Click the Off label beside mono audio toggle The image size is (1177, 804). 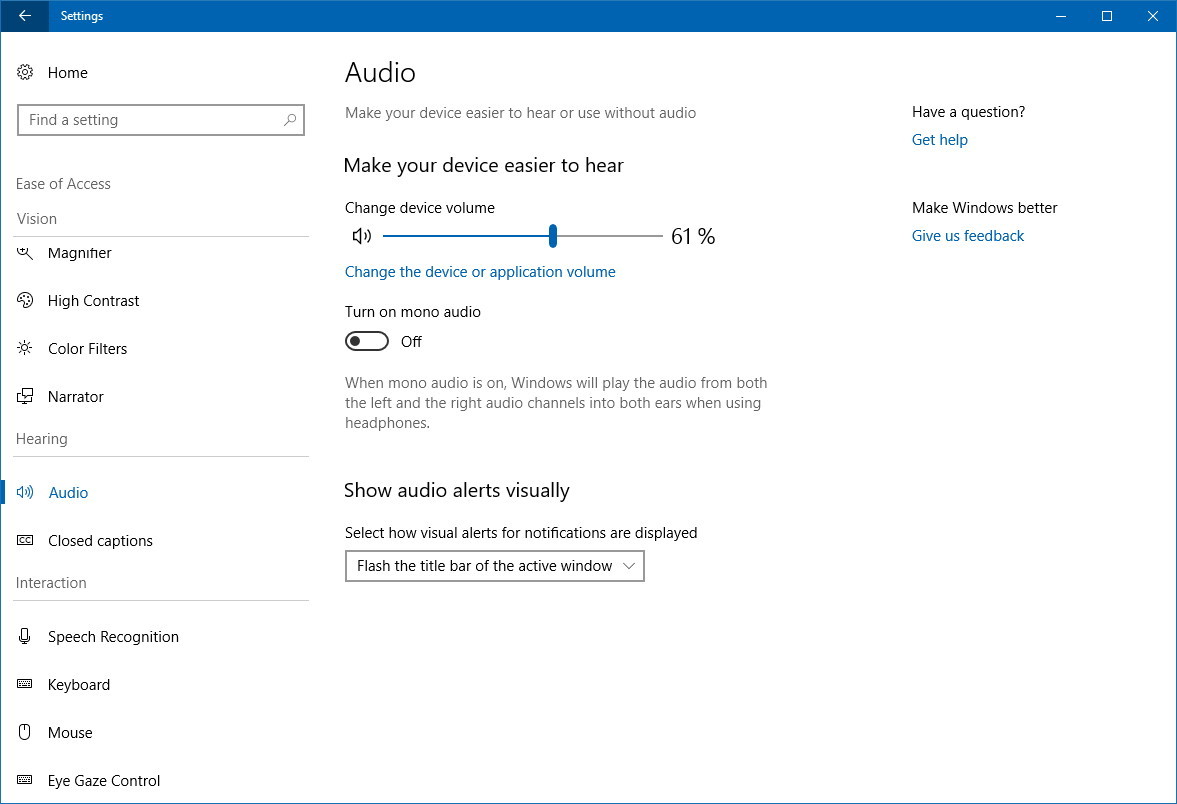coord(411,342)
